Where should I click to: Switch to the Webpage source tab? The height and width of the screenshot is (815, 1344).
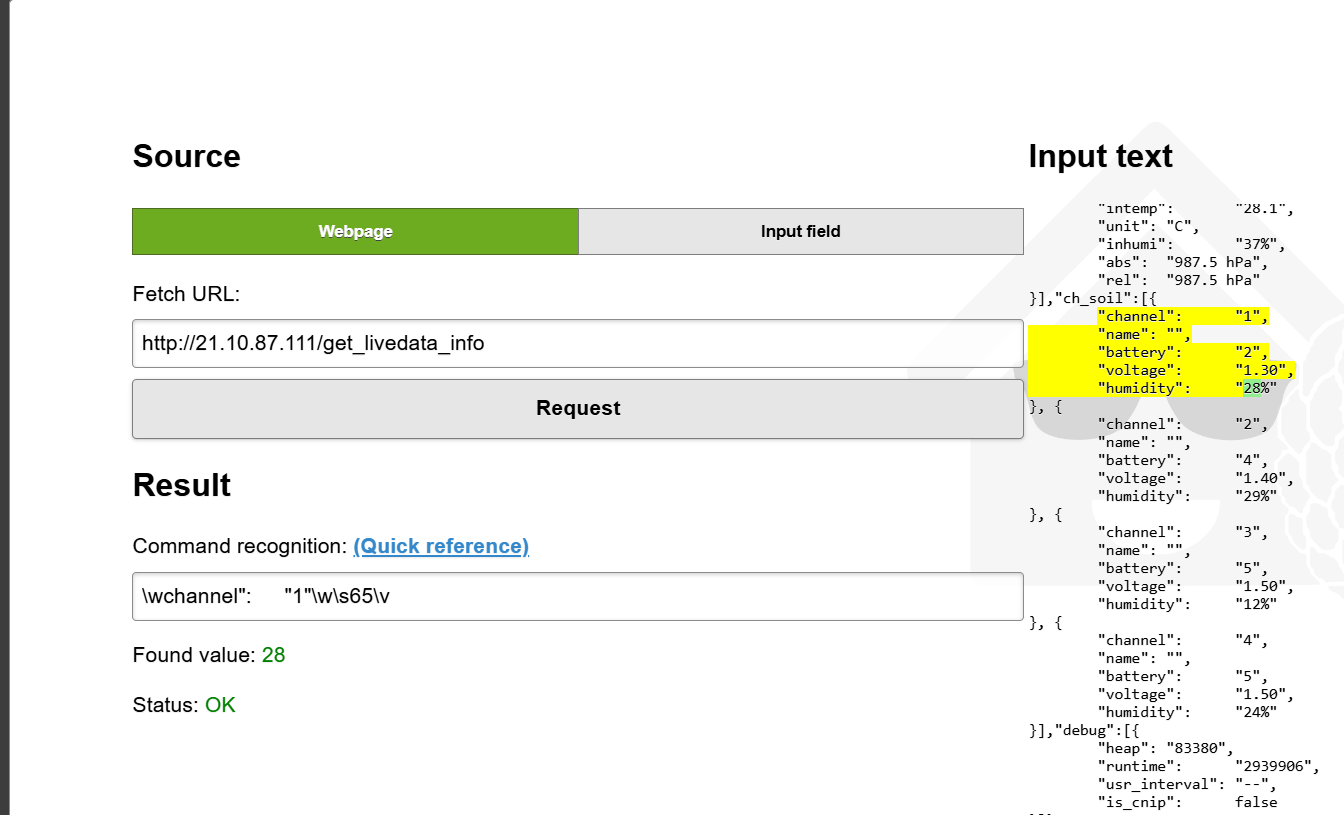pos(355,231)
